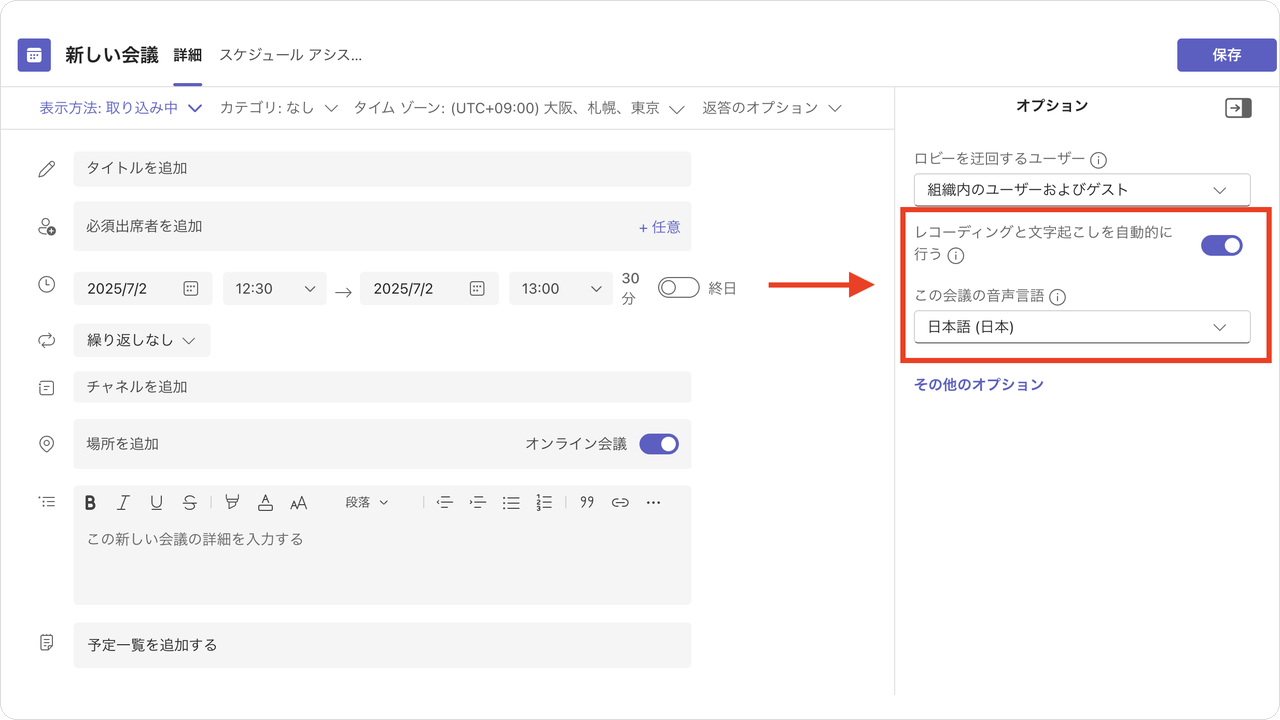Click the channel icon beside チャネルを追加
This screenshot has height=720, width=1280.
coord(46,387)
